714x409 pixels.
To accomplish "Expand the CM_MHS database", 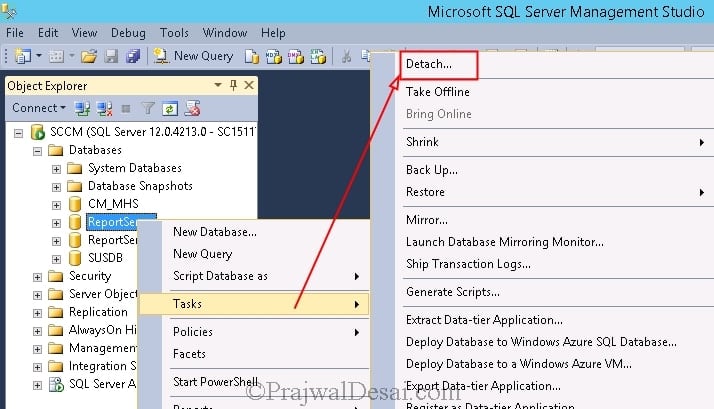I will [x=56, y=205].
